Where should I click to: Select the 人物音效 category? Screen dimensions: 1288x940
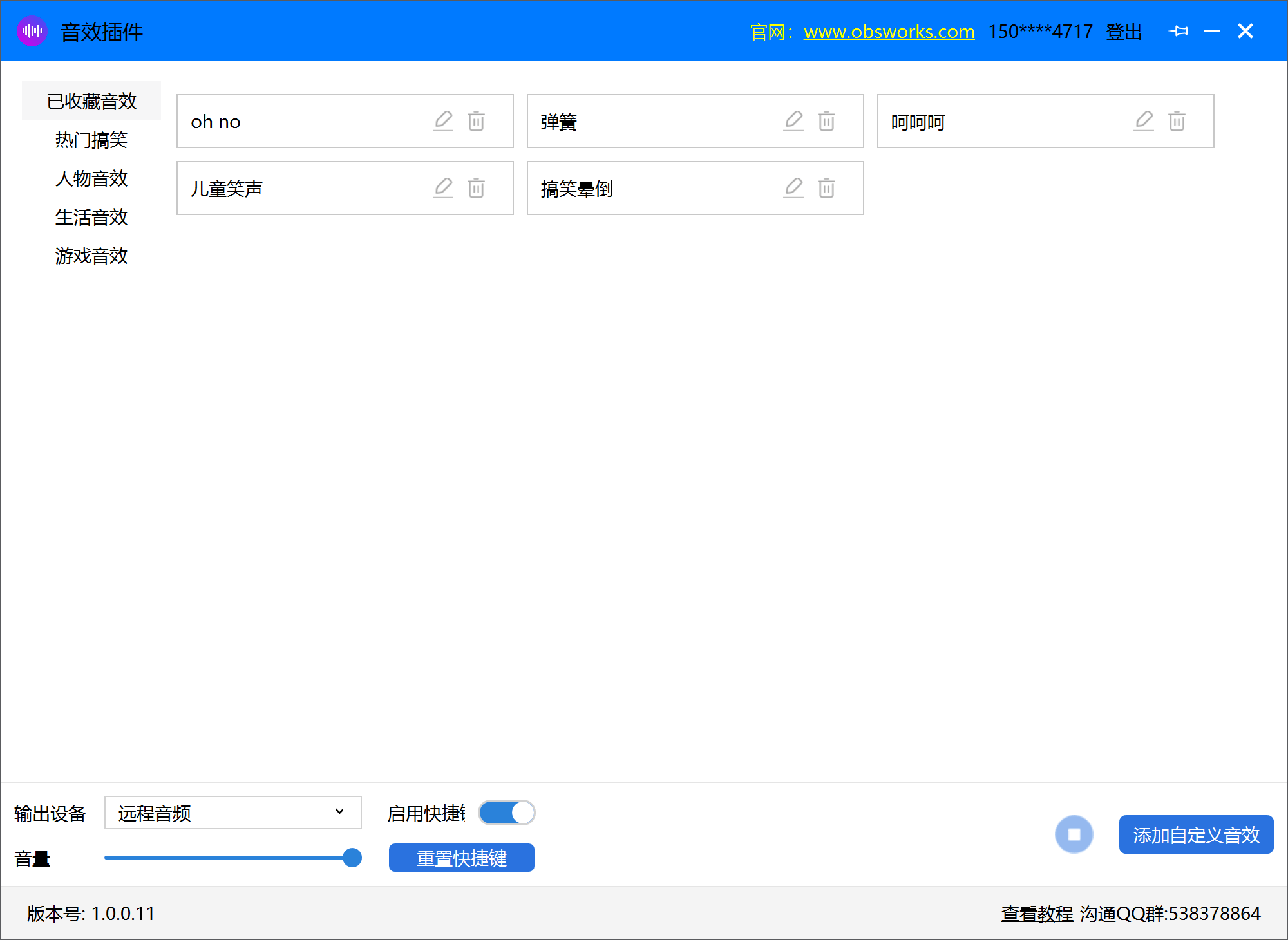tap(91, 178)
